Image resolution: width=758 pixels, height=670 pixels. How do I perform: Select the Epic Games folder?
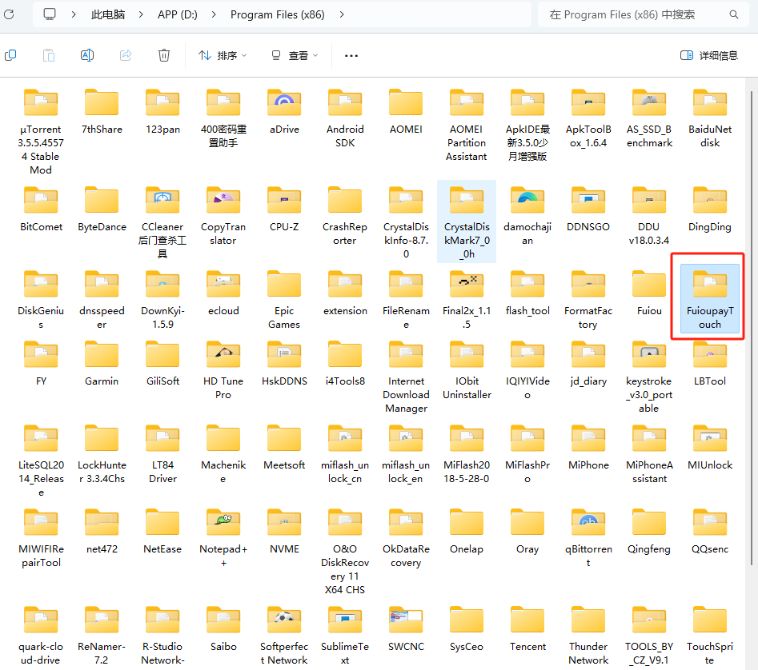point(284,299)
